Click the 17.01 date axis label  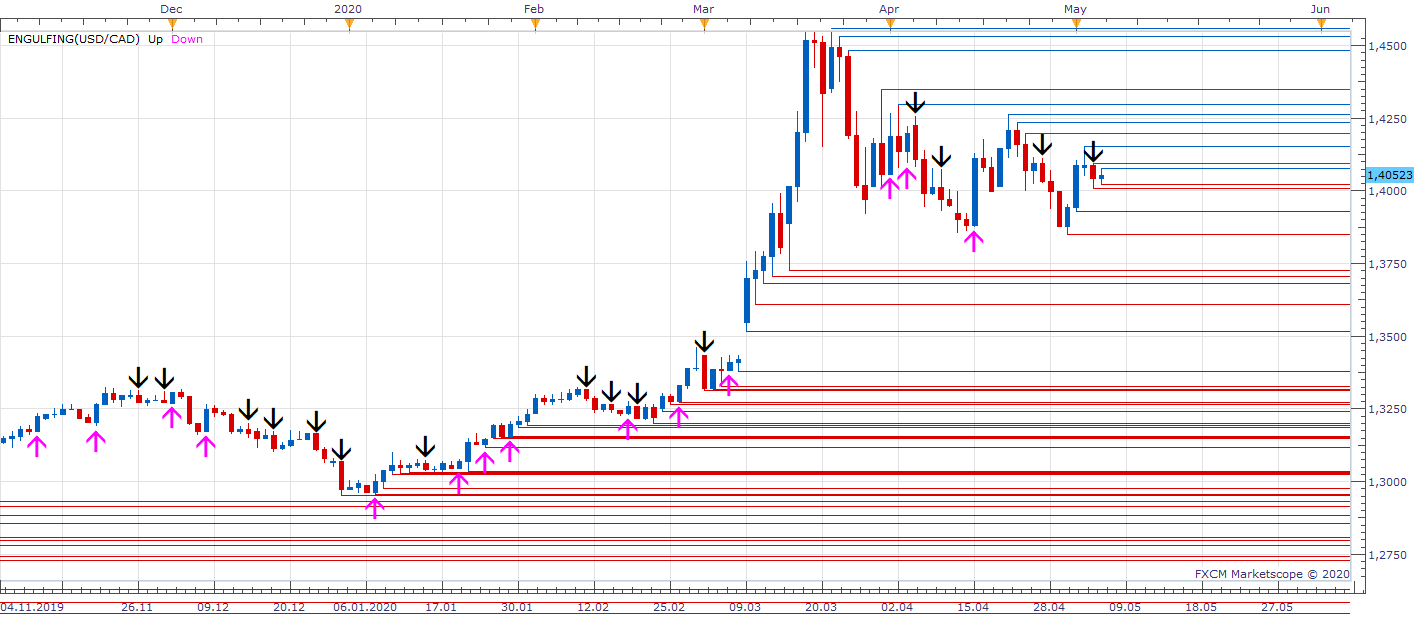(441, 607)
